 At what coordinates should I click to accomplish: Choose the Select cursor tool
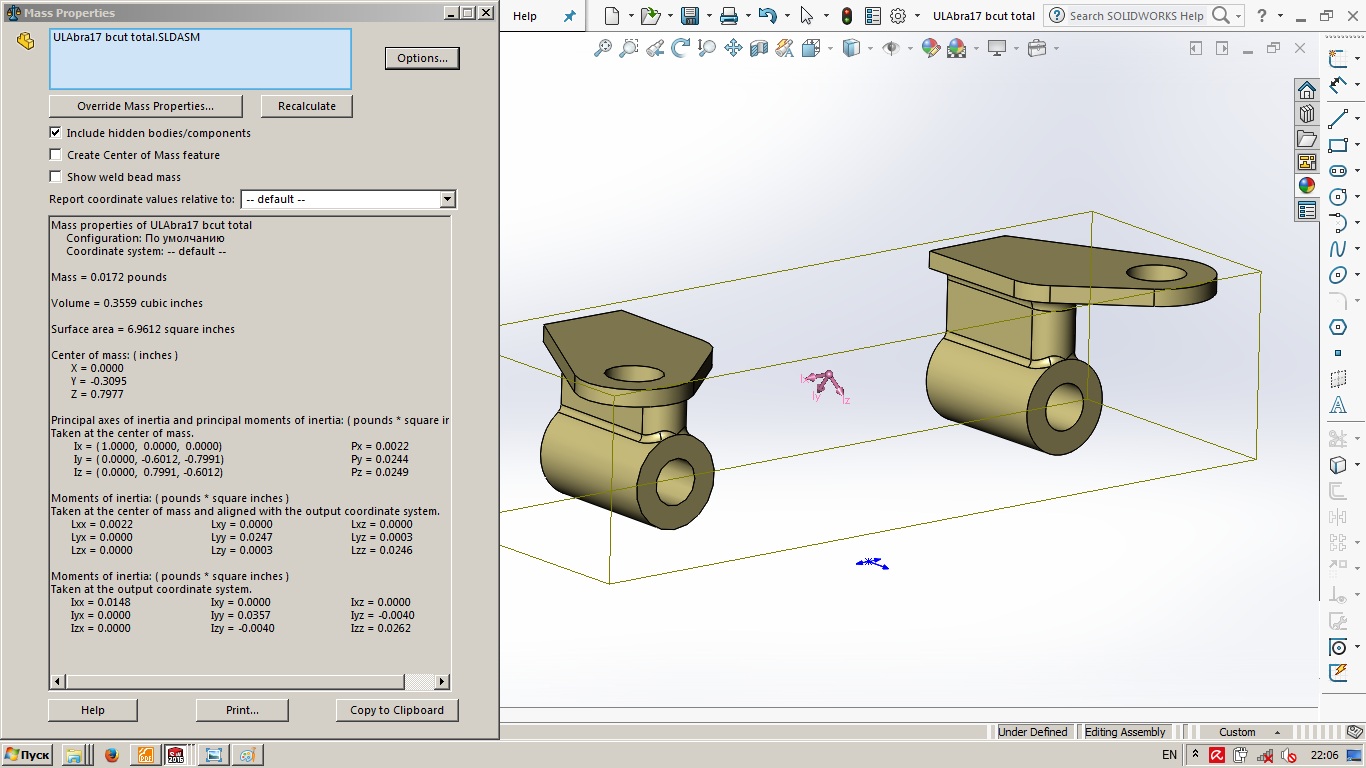807,16
